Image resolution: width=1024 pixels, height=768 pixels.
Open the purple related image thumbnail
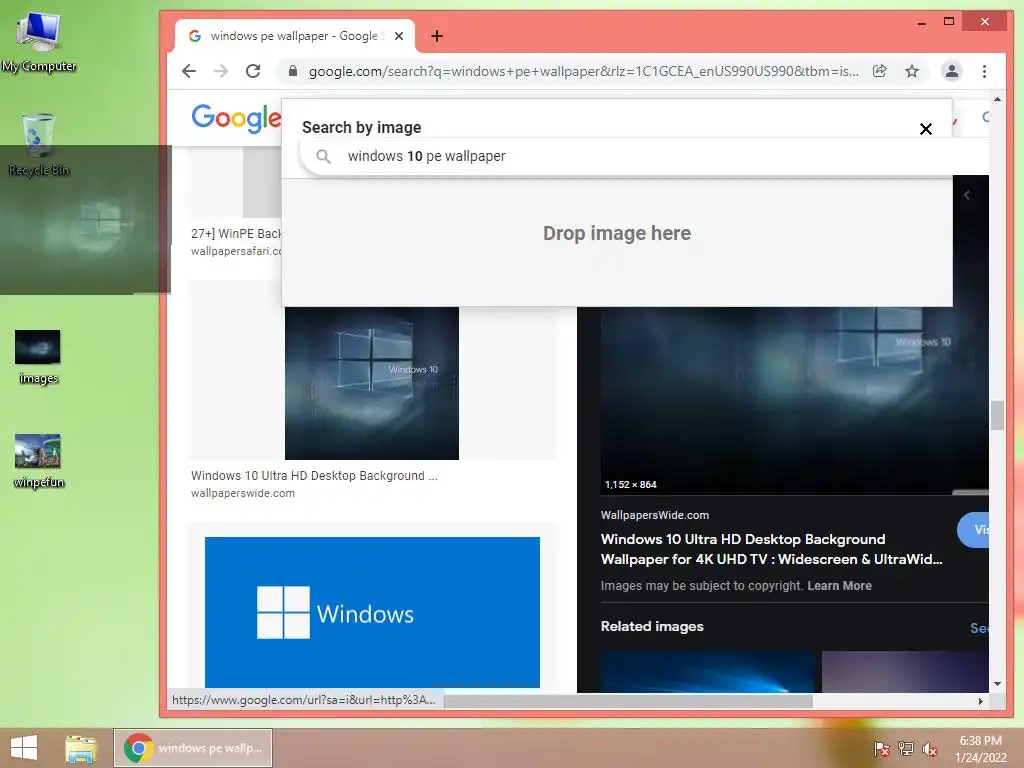[905, 671]
